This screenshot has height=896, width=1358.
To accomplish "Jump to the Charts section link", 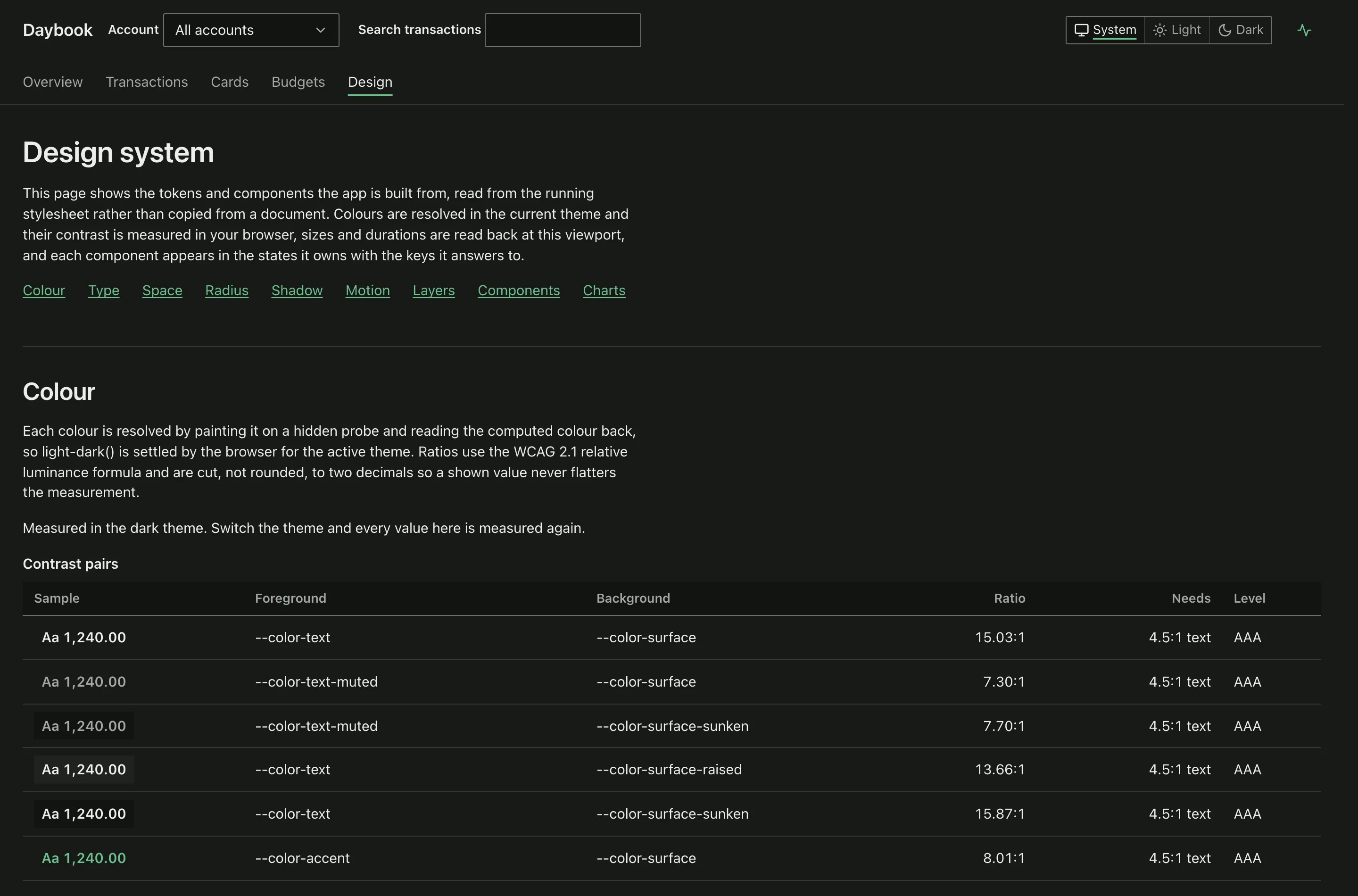I will pos(604,290).
